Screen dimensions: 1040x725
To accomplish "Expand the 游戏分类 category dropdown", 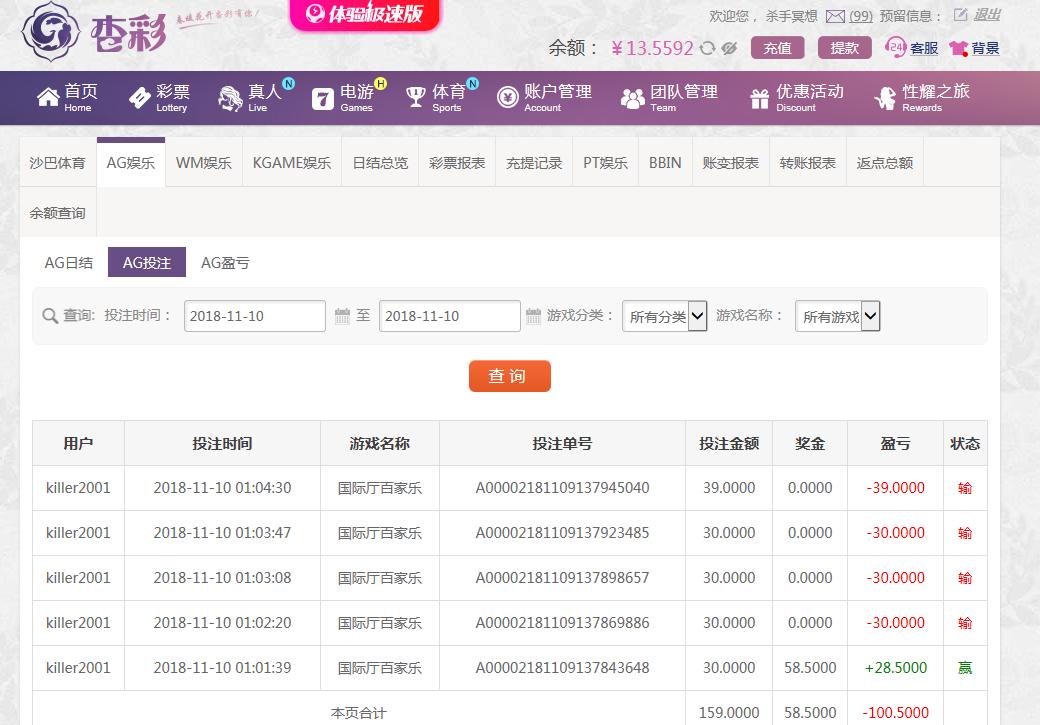I will point(664,316).
